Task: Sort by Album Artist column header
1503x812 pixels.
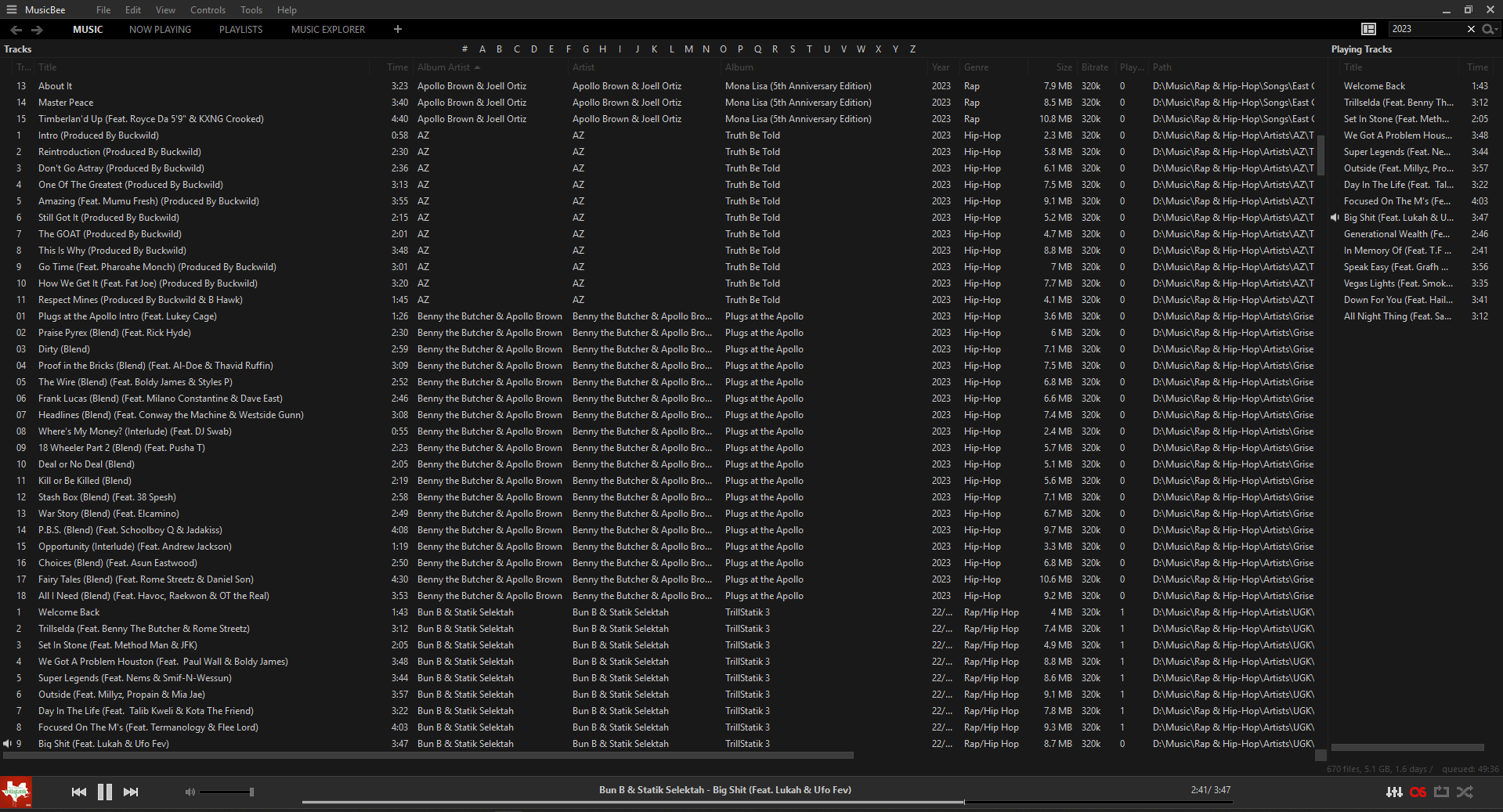Action: point(443,67)
